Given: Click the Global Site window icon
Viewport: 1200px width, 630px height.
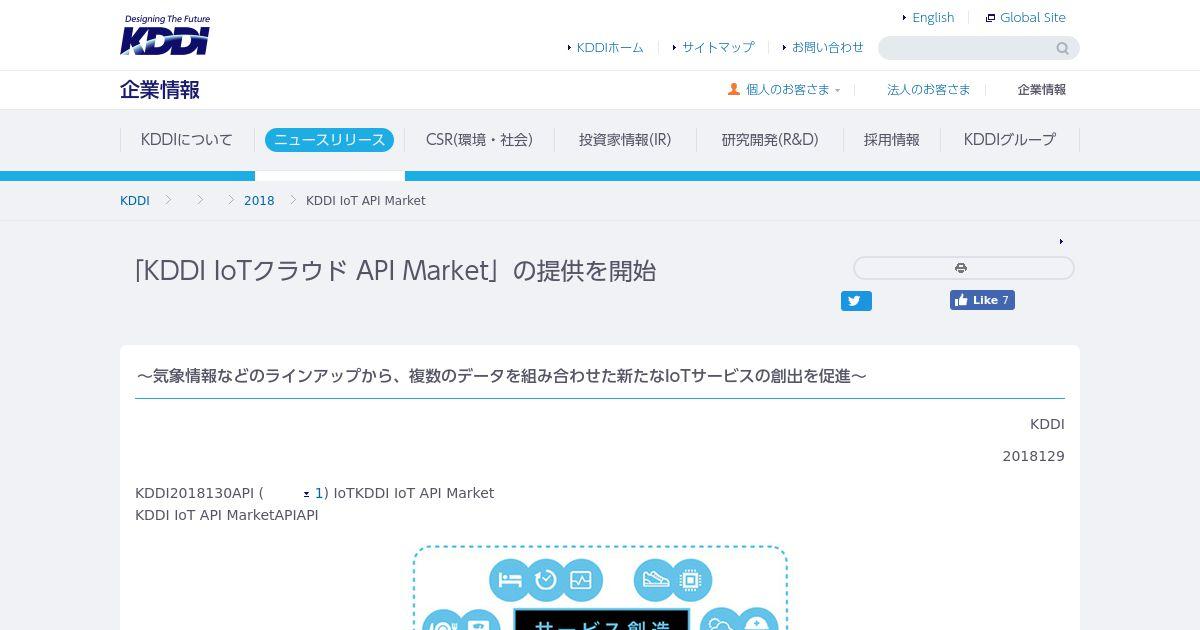Looking at the screenshot, I should (x=990, y=18).
